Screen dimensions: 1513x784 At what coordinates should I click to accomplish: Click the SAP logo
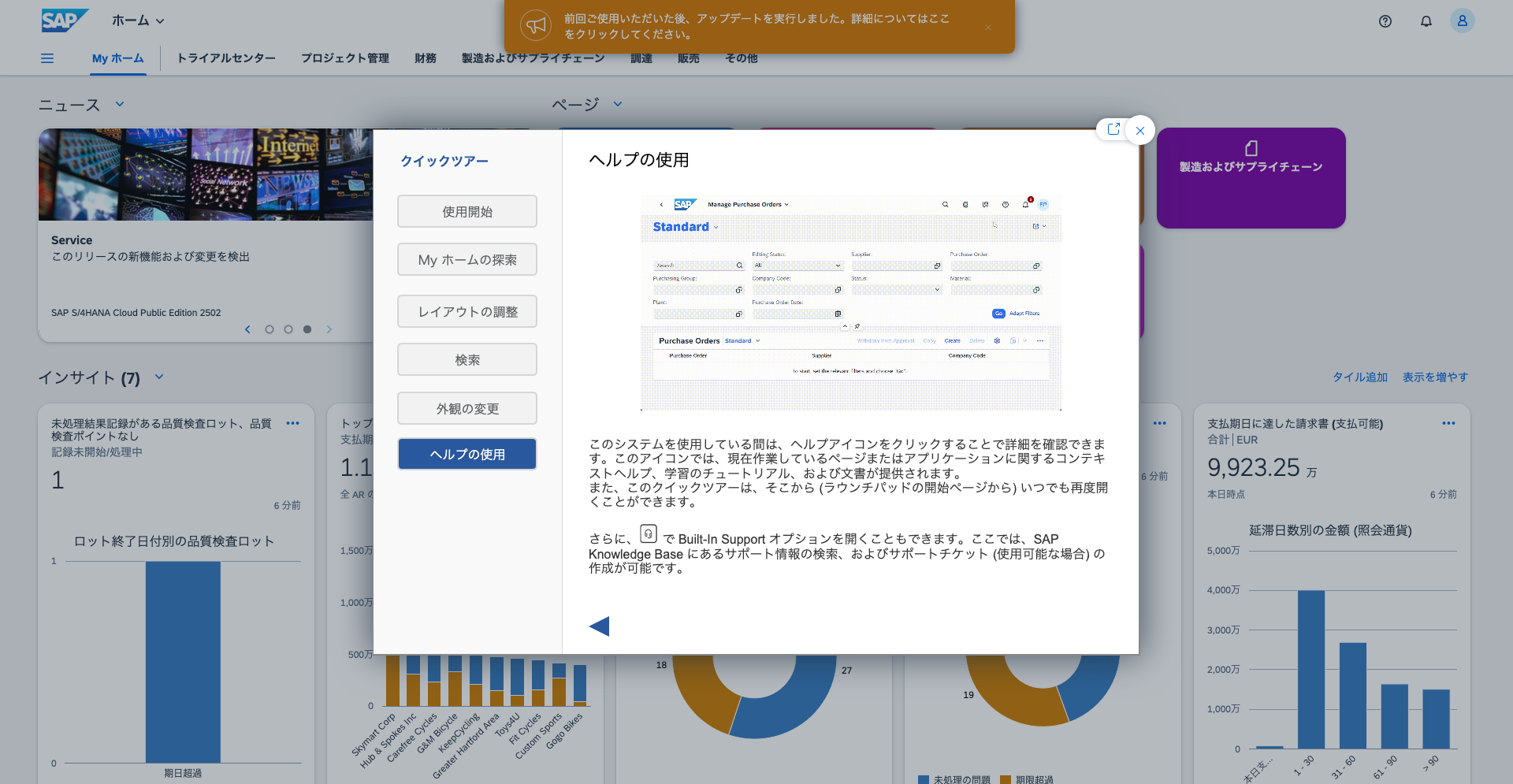point(65,20)
